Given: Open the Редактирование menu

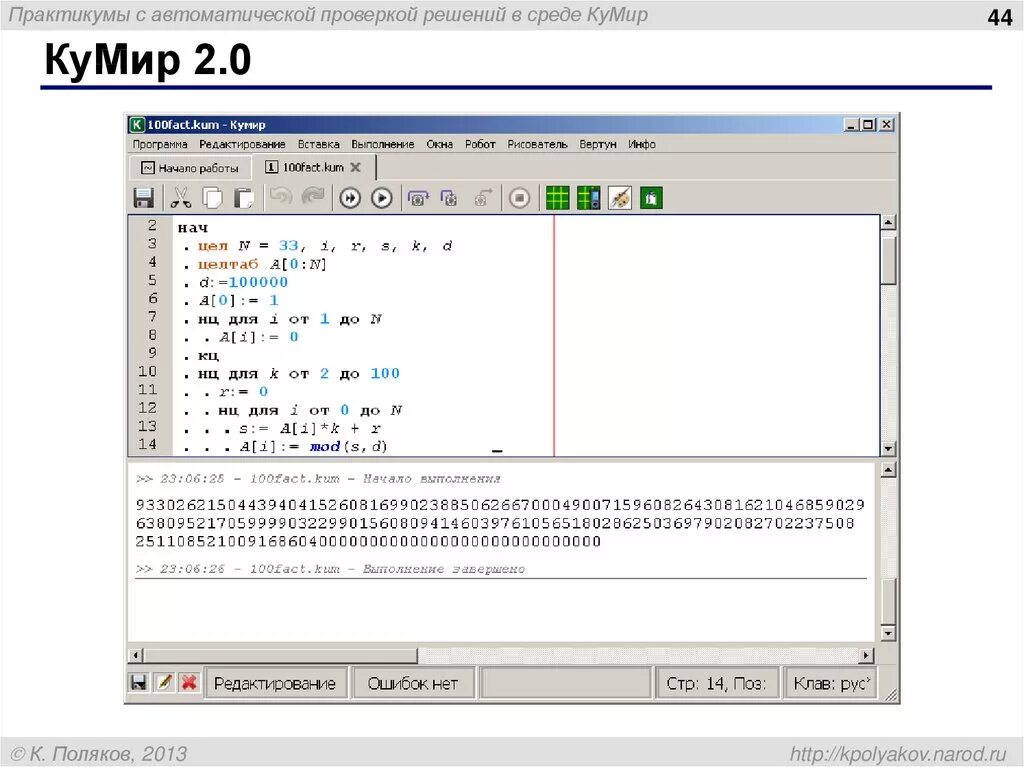Looking at the screenshot, I should click(242, 144).
